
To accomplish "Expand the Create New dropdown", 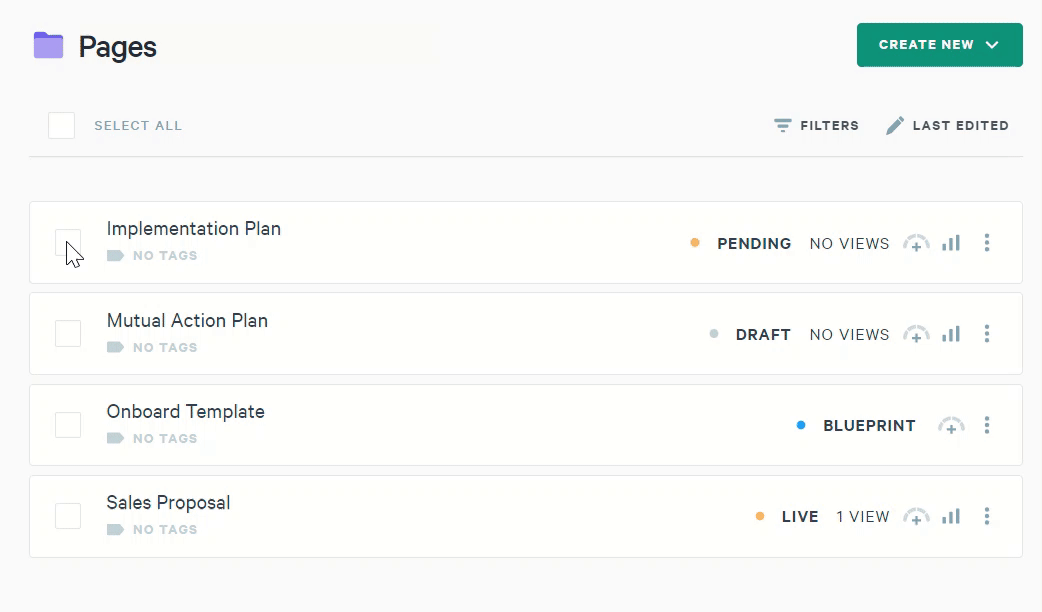I will (x=939, y=45).
